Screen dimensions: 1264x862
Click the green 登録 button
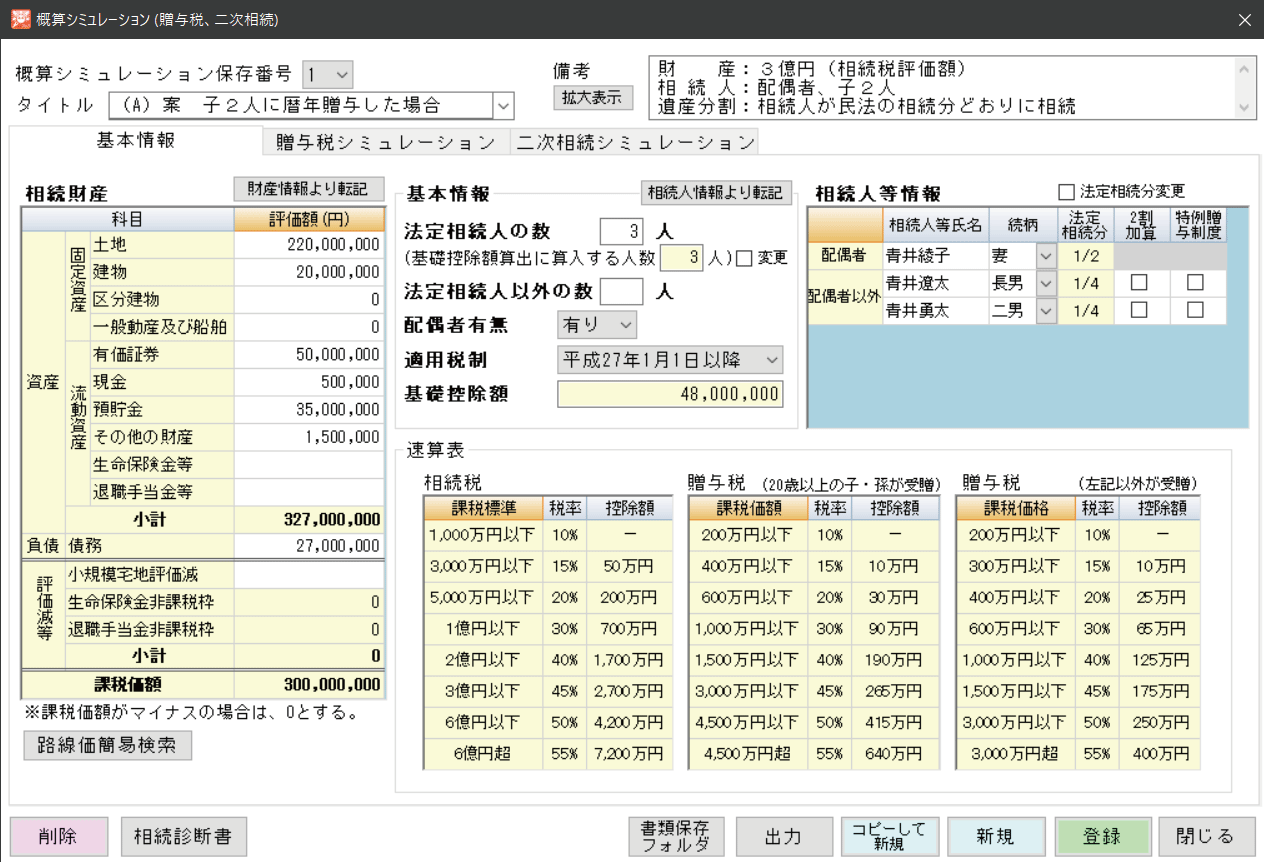point(1099,837)
